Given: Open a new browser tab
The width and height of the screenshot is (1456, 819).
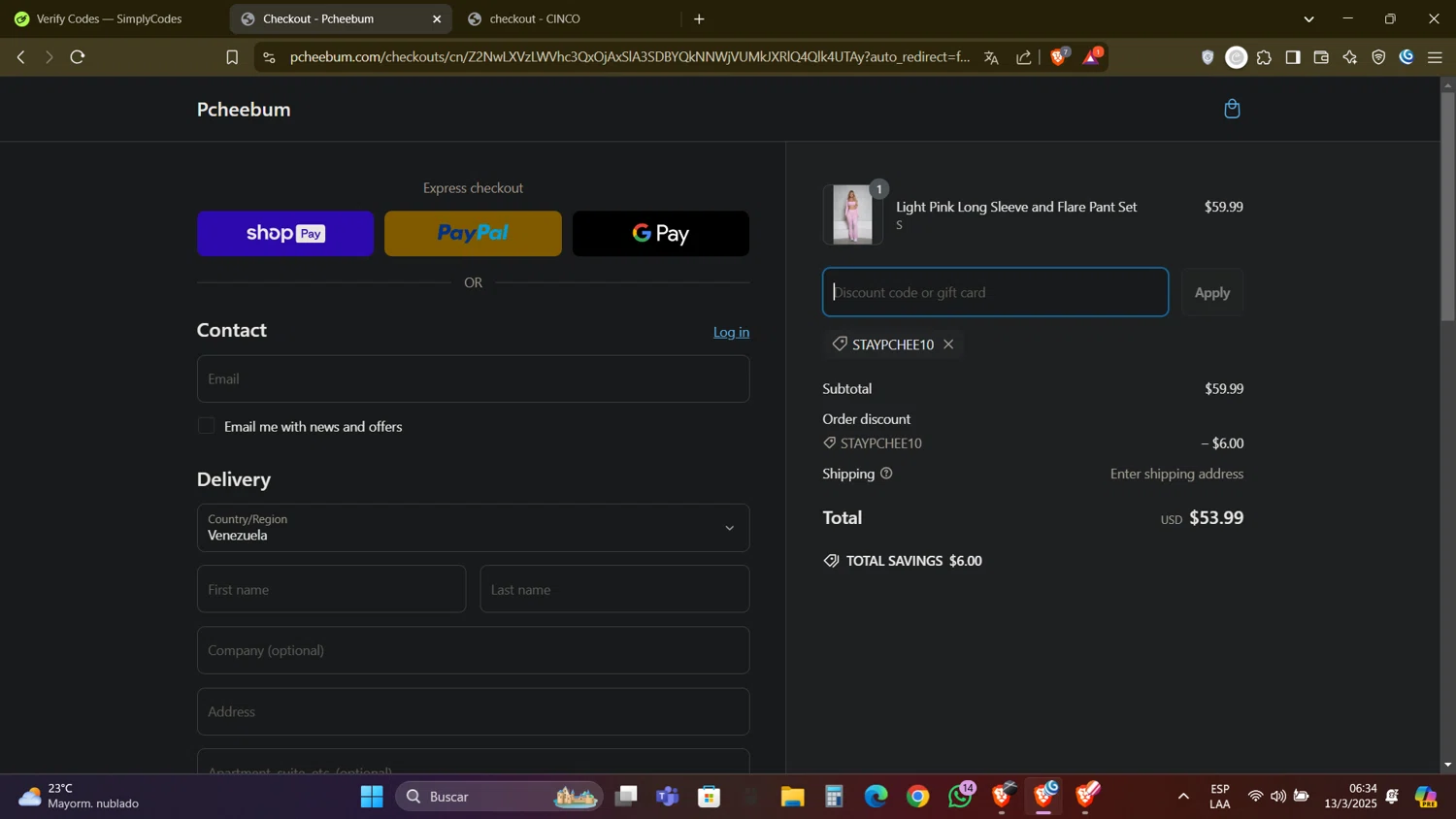Looking at the screenshot, I should [699, 18].
